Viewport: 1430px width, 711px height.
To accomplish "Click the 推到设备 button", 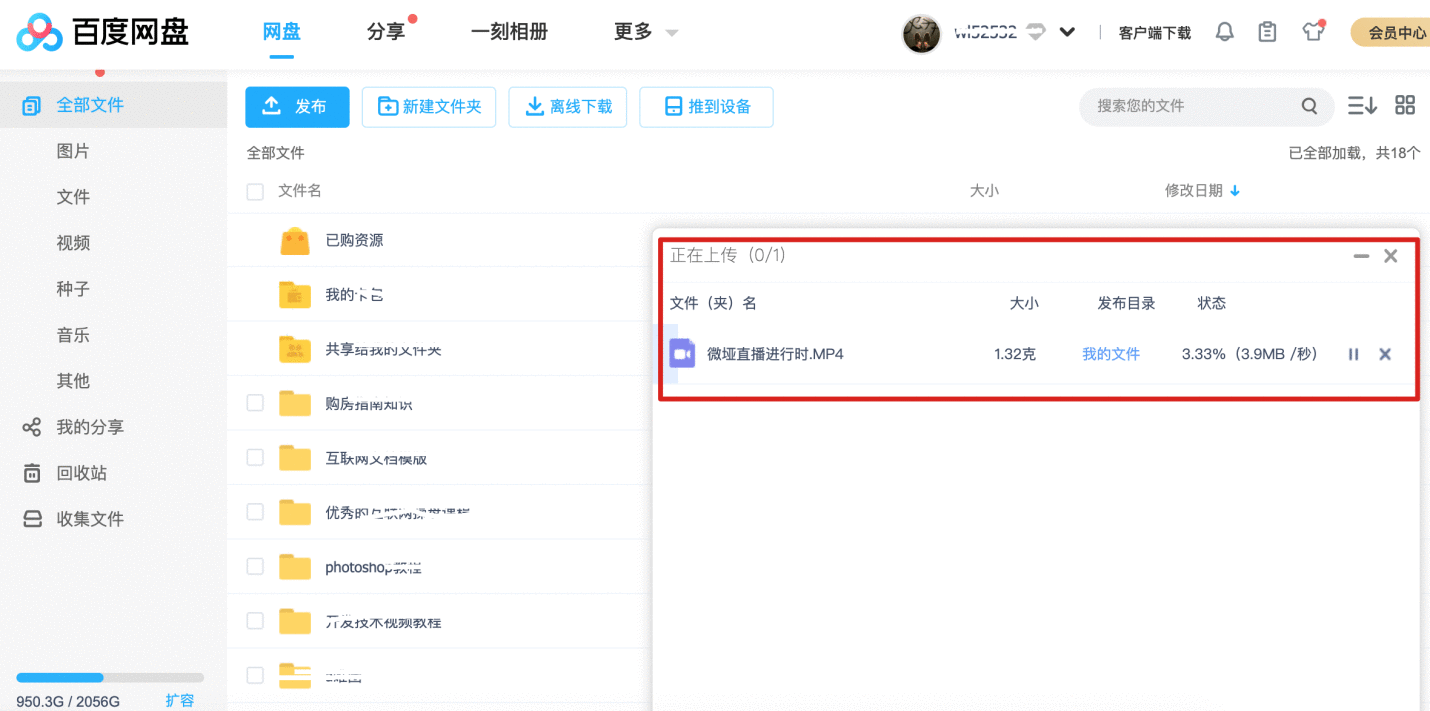I will coord(706,107).
